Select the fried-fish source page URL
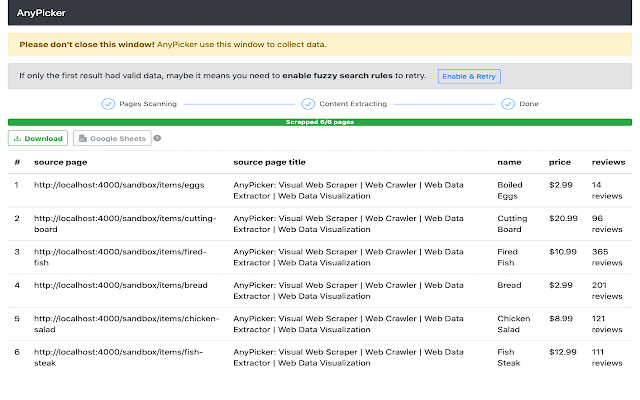 [x=120, y=257]
